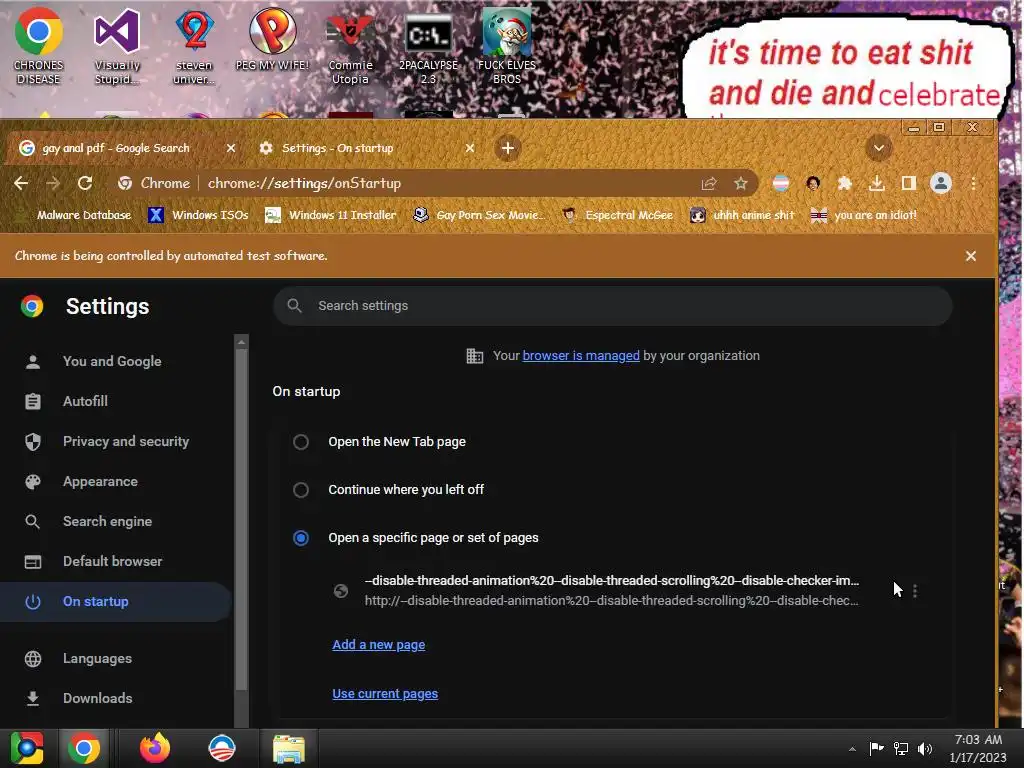Open the uhhh anime shit bookmark
1024x768 pixels.
coord(743,215)
